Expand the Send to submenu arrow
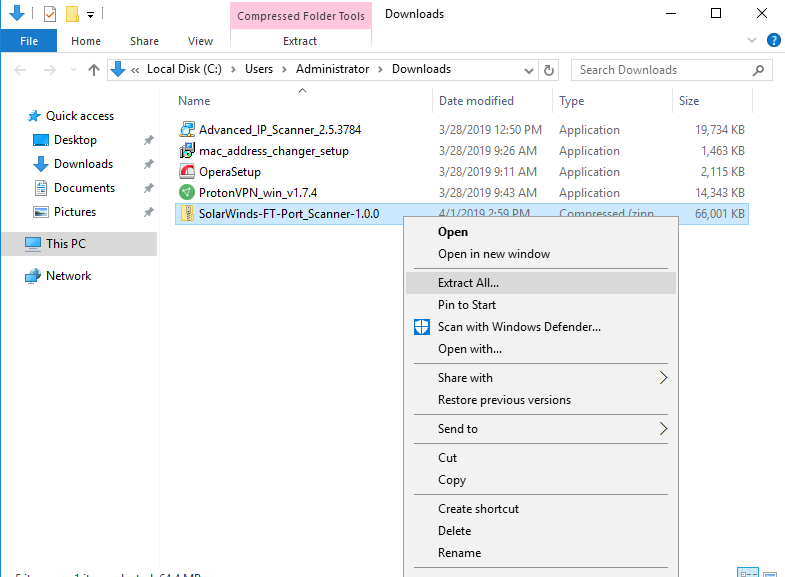Image resolution: width=785 pixels, height=577 pixels. [663, 429]
